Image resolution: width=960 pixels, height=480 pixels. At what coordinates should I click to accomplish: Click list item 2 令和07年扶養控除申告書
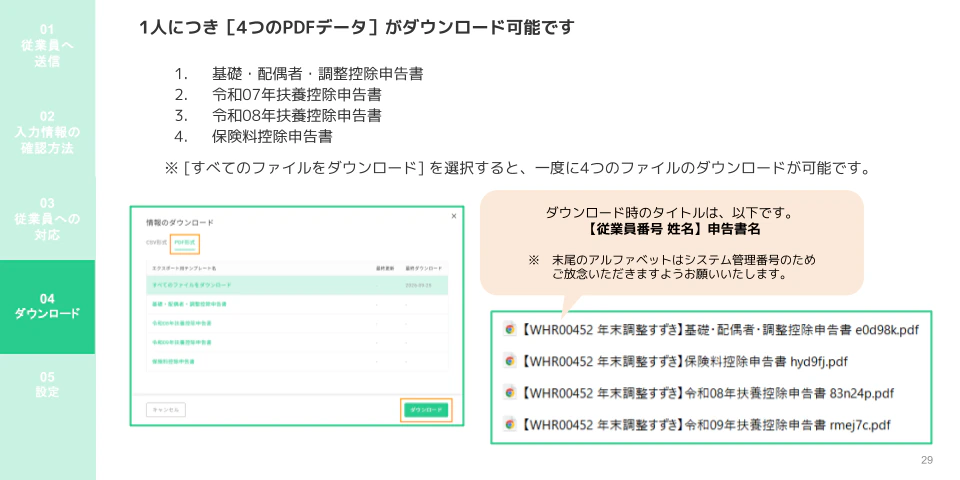coord(297,96)
